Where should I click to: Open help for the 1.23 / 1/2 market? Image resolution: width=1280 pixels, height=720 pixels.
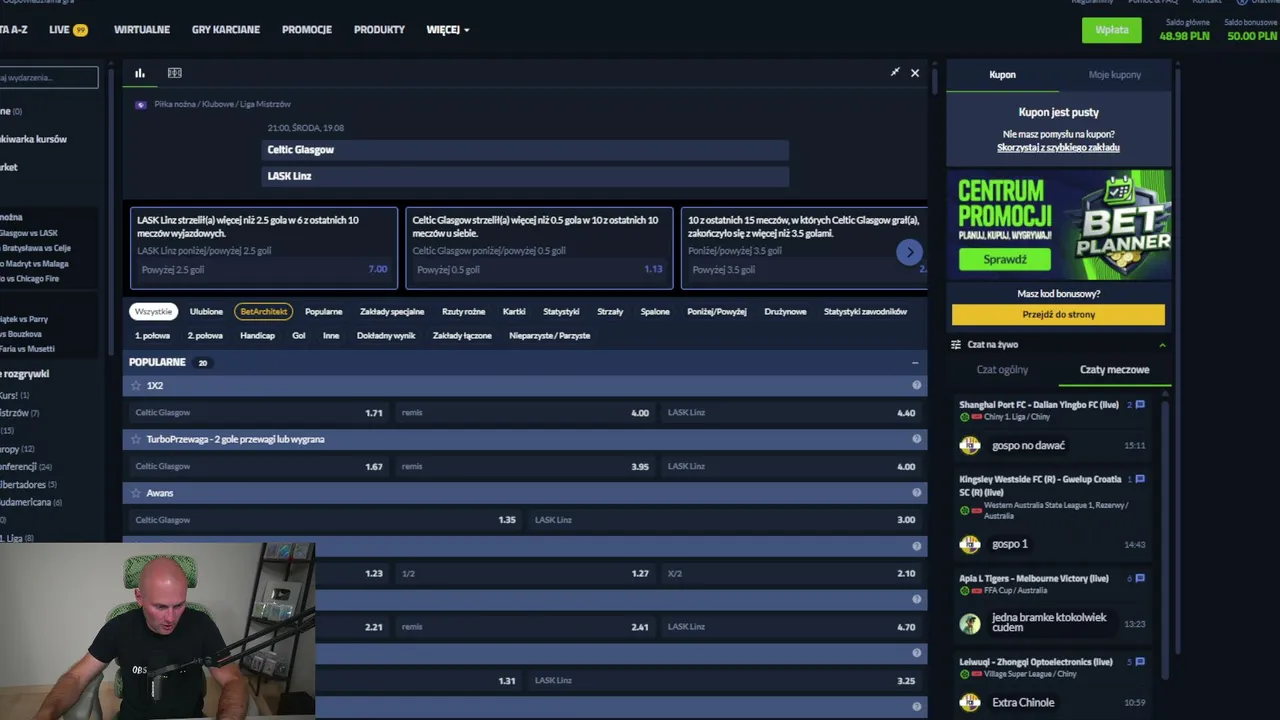(x=916, y=546)
